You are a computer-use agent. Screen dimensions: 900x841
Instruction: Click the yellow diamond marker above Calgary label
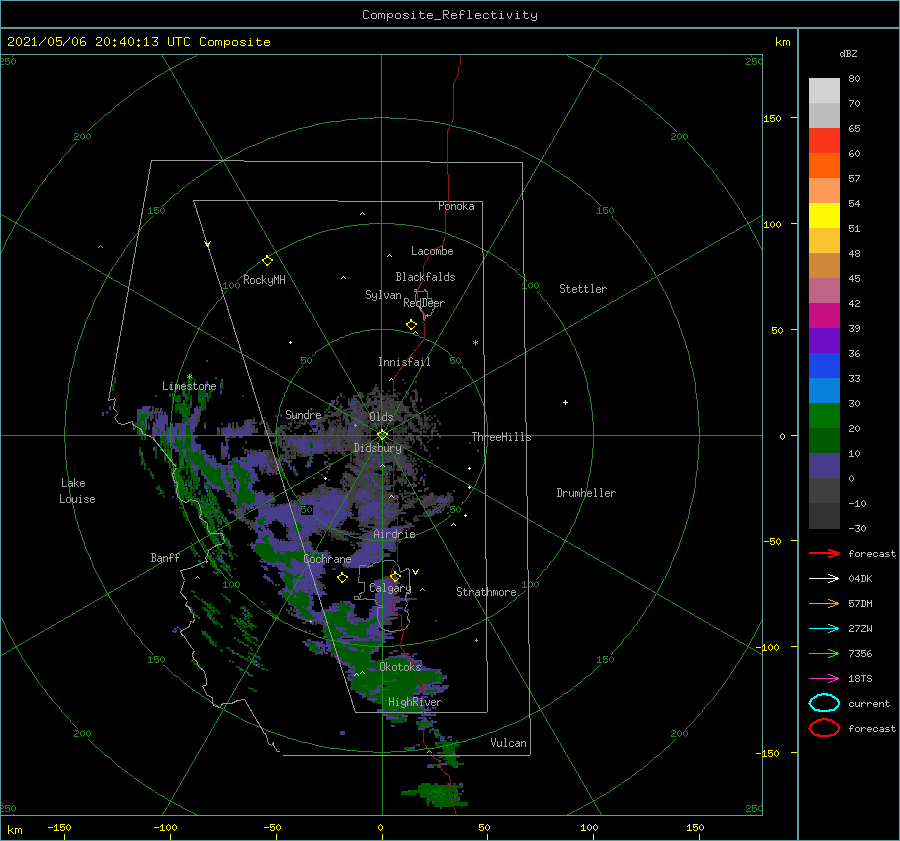click(395, 576)
